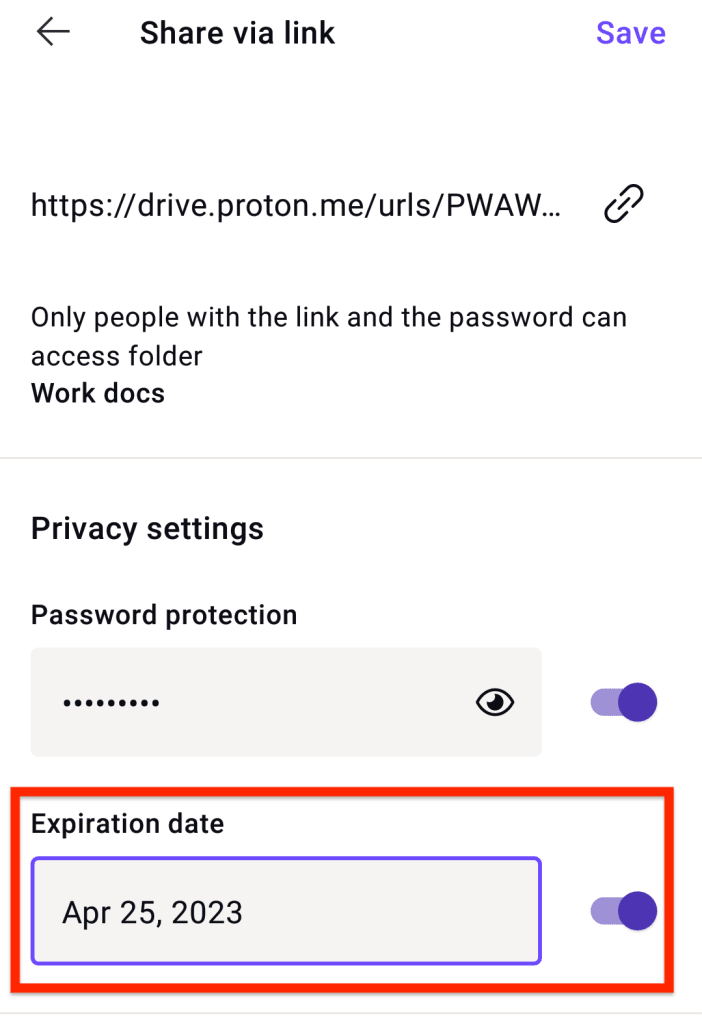The height and width of the screenshot is (1024, 702).
Task: Tap the Privacy settings section header
Action: pos(147,528)
